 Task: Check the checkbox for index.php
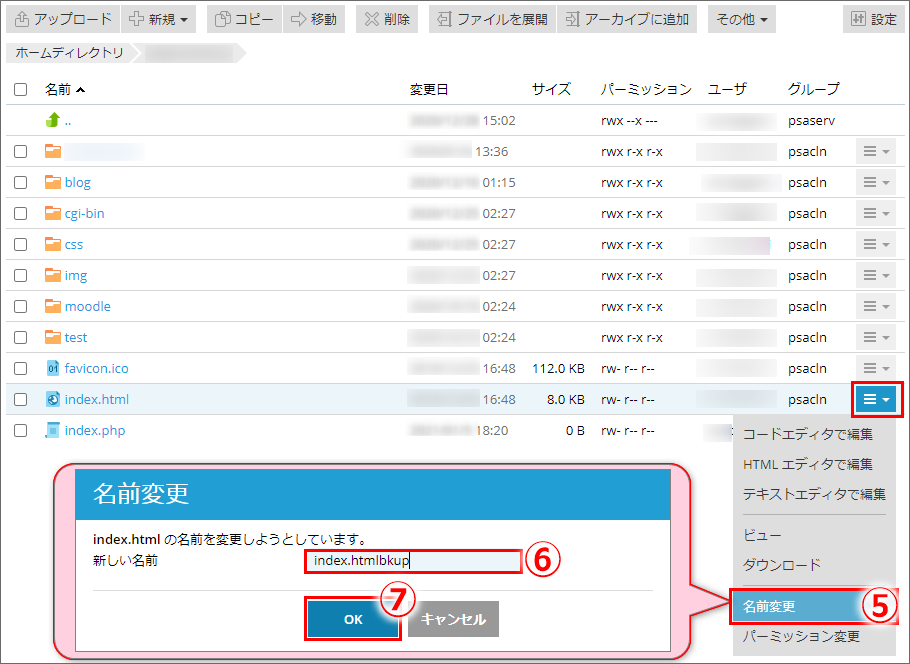[x=20, y=430]
